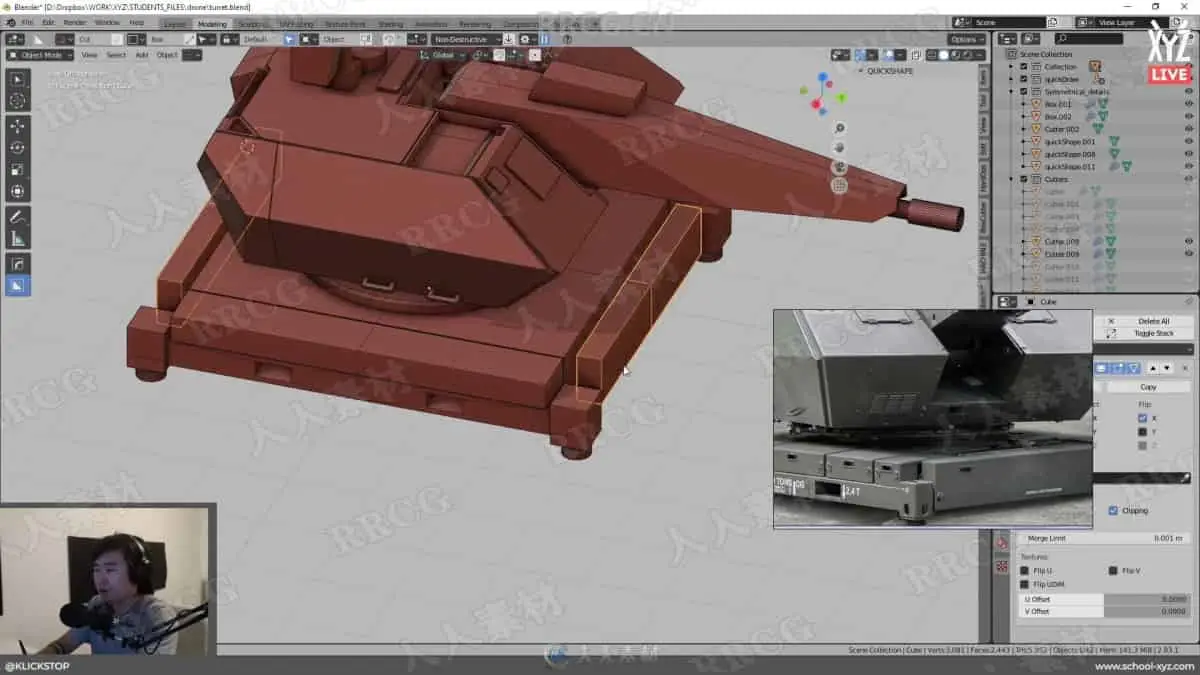1200x675 pixels.
Task: Adjust the U Offset value slider
Action: point(1147,599)
